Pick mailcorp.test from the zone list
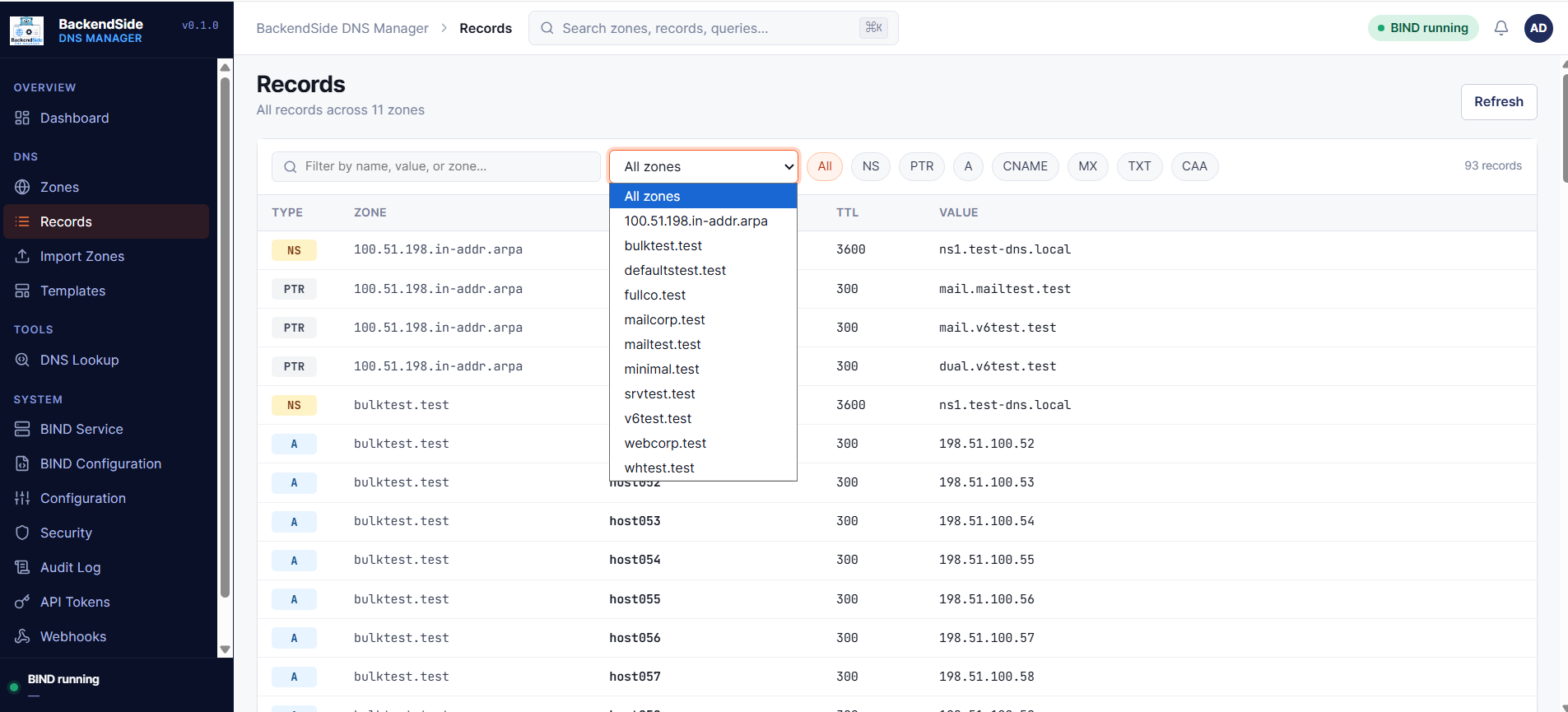The width and height of the screenshot is (1568, 712). click(x=703, y=319)
